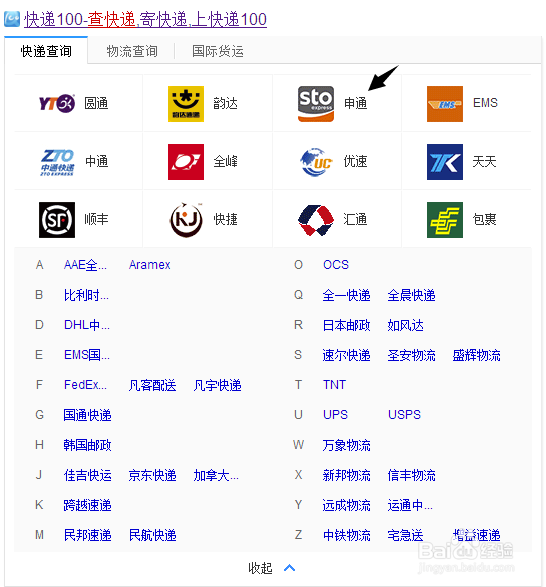Select the yellow 韵达 courier logo
Screen dimensions: 546x587
point(186,104)
